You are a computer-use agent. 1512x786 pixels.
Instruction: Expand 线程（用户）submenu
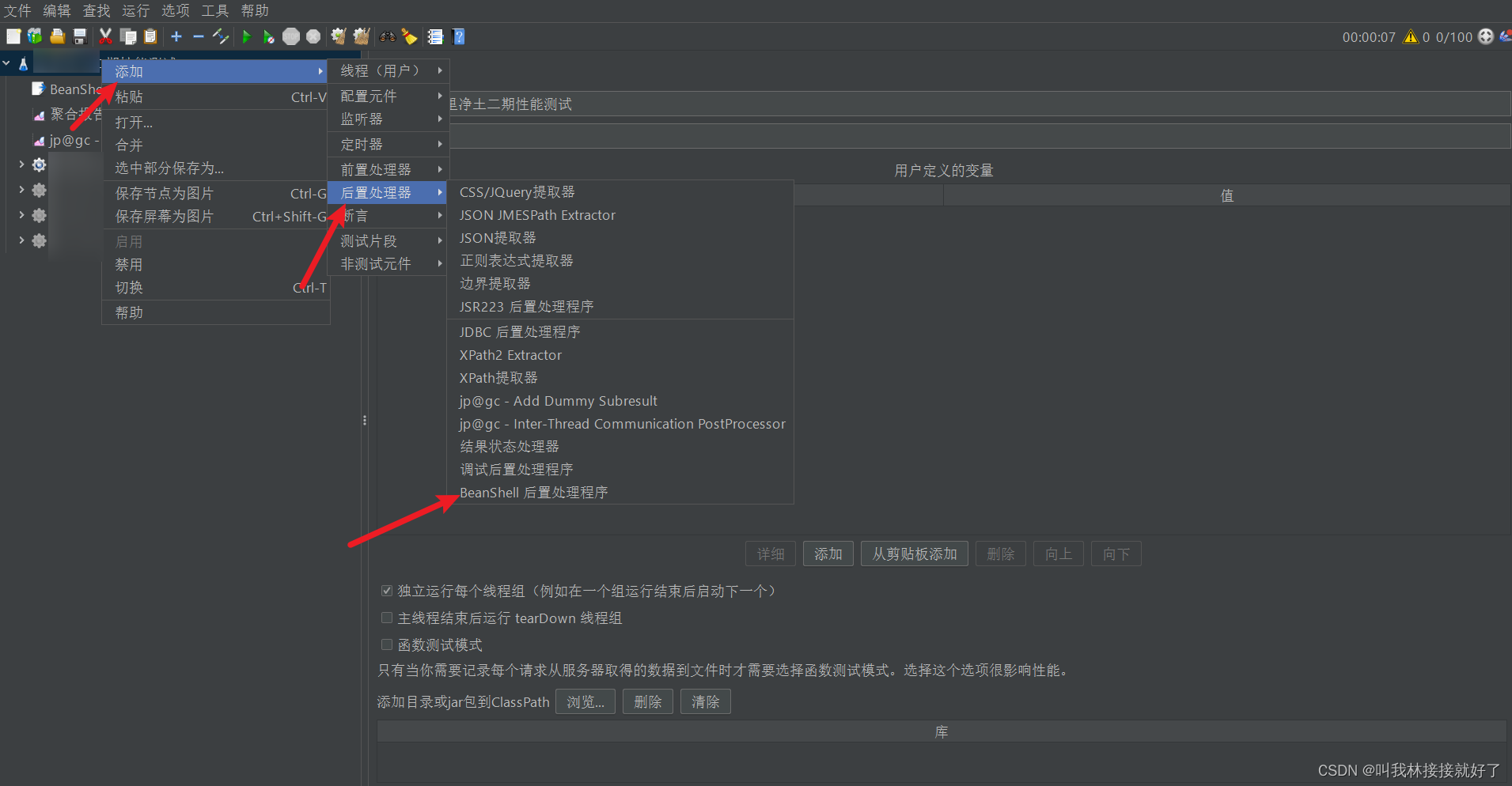(x=388, y=70)
